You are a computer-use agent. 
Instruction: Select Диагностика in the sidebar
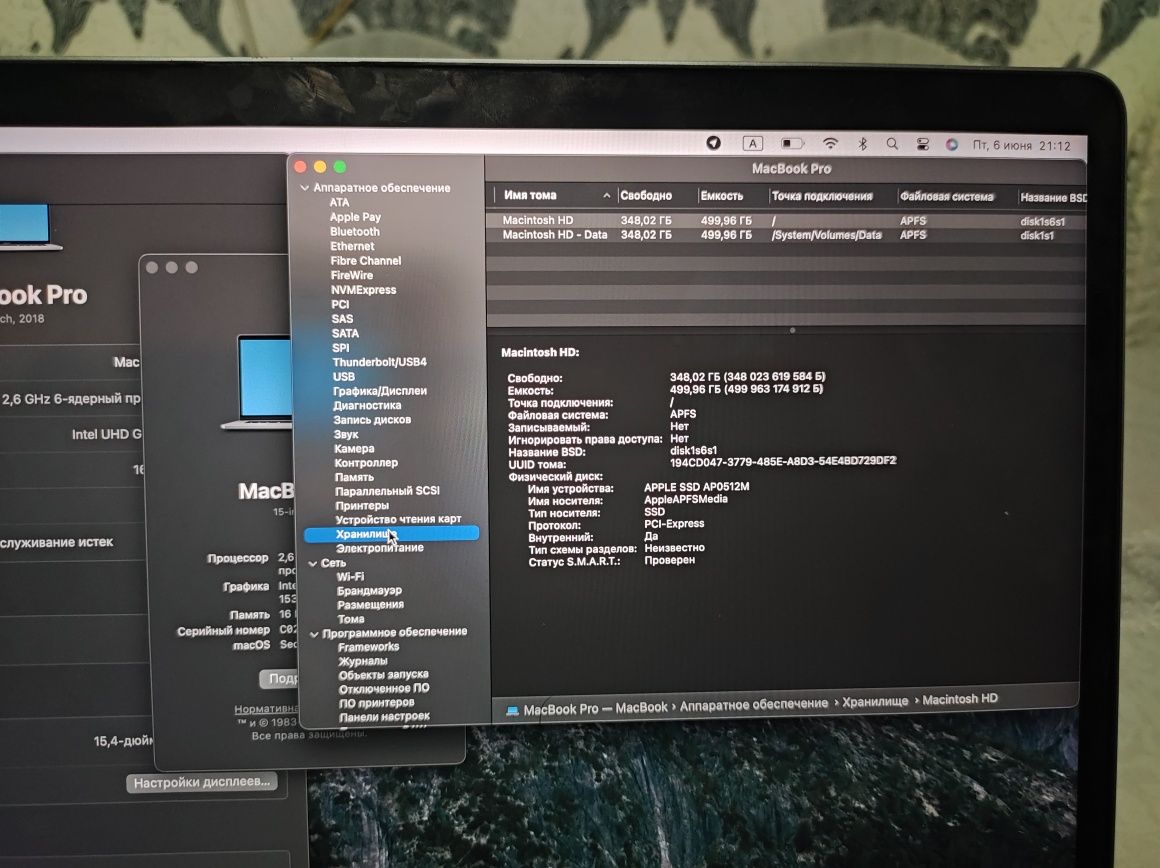[367, 405]
